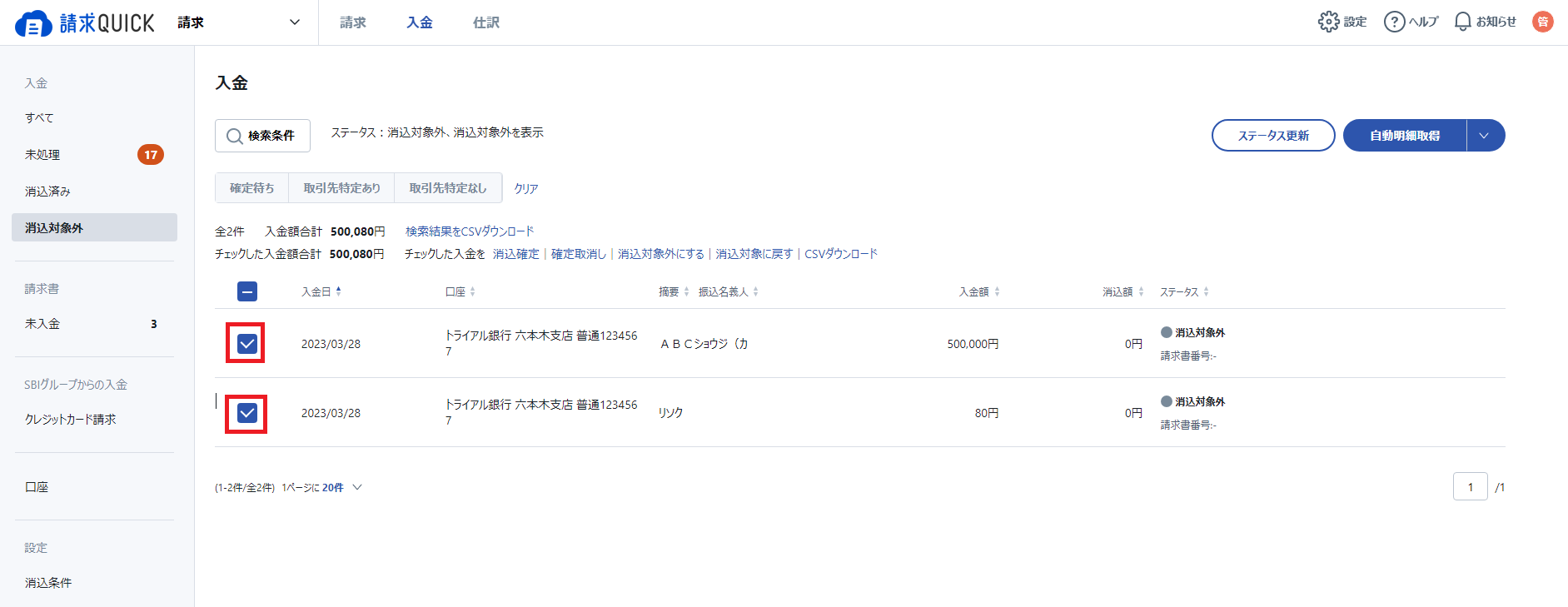
Task: Switch to the 請求 top tab
Action: pyautogui.click(x=353, y=22)
